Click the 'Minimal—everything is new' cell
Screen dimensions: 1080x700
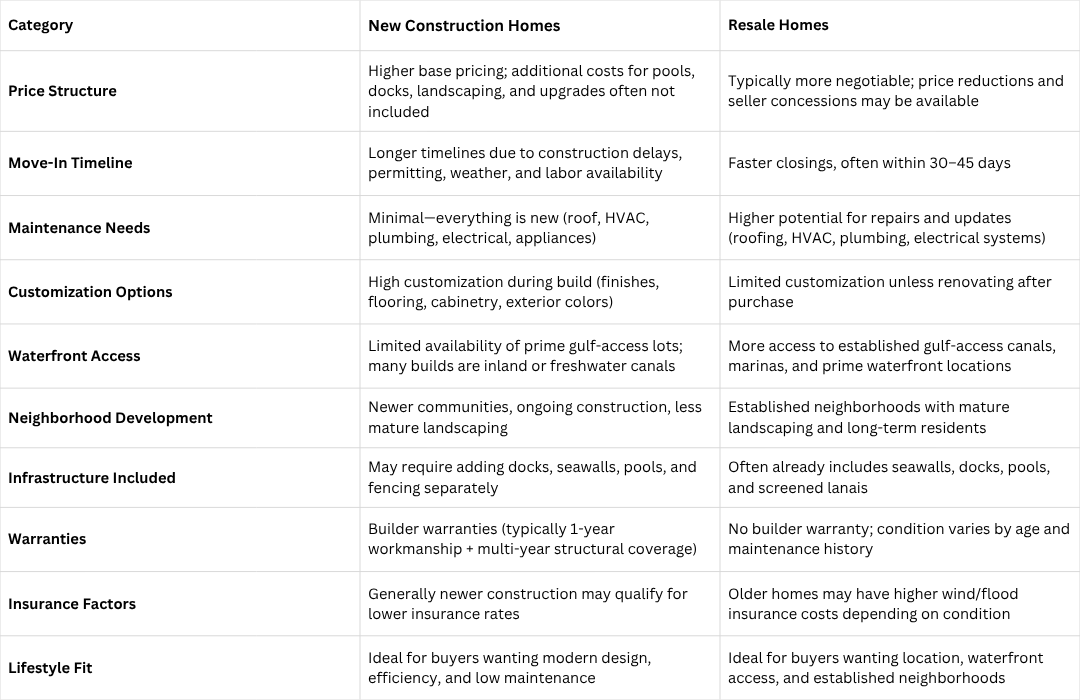[508, 228]
